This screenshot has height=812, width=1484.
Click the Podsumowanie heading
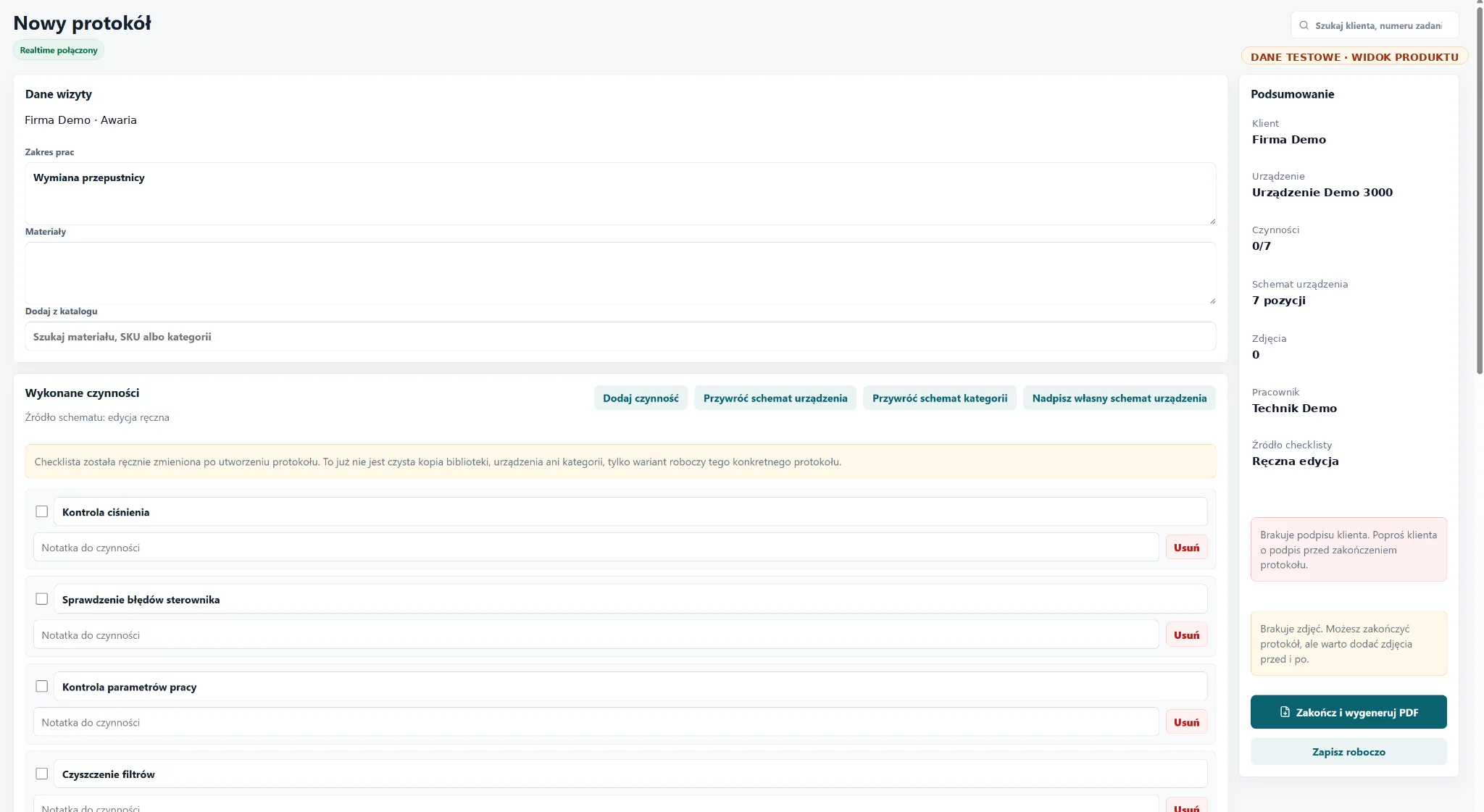tap(1292, 94)
